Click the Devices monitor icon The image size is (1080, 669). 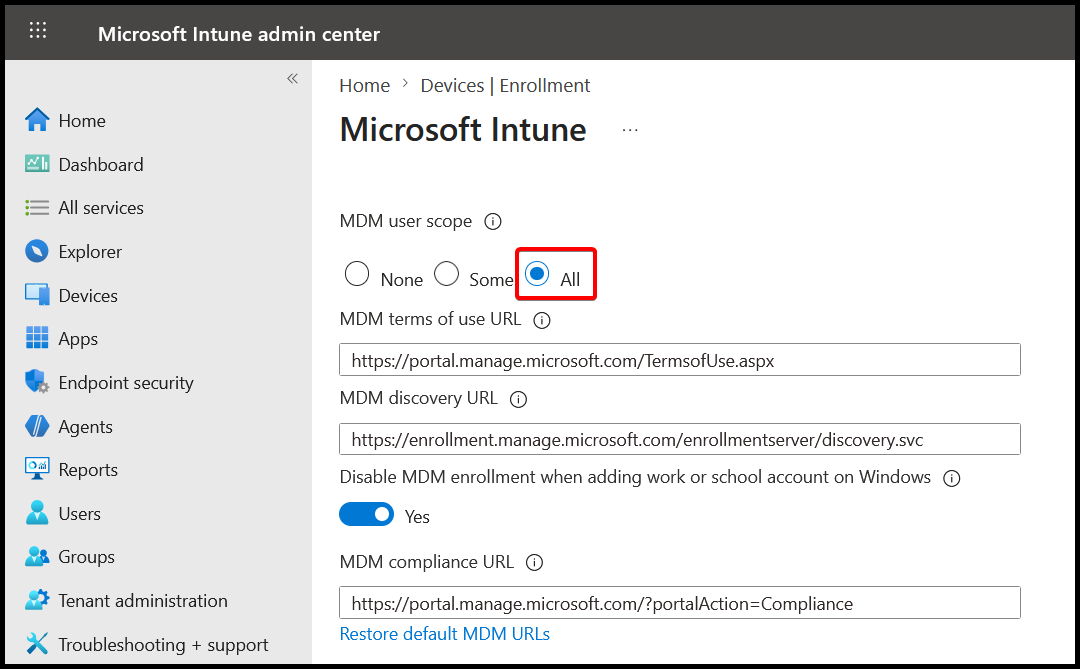tap(37, 295)
